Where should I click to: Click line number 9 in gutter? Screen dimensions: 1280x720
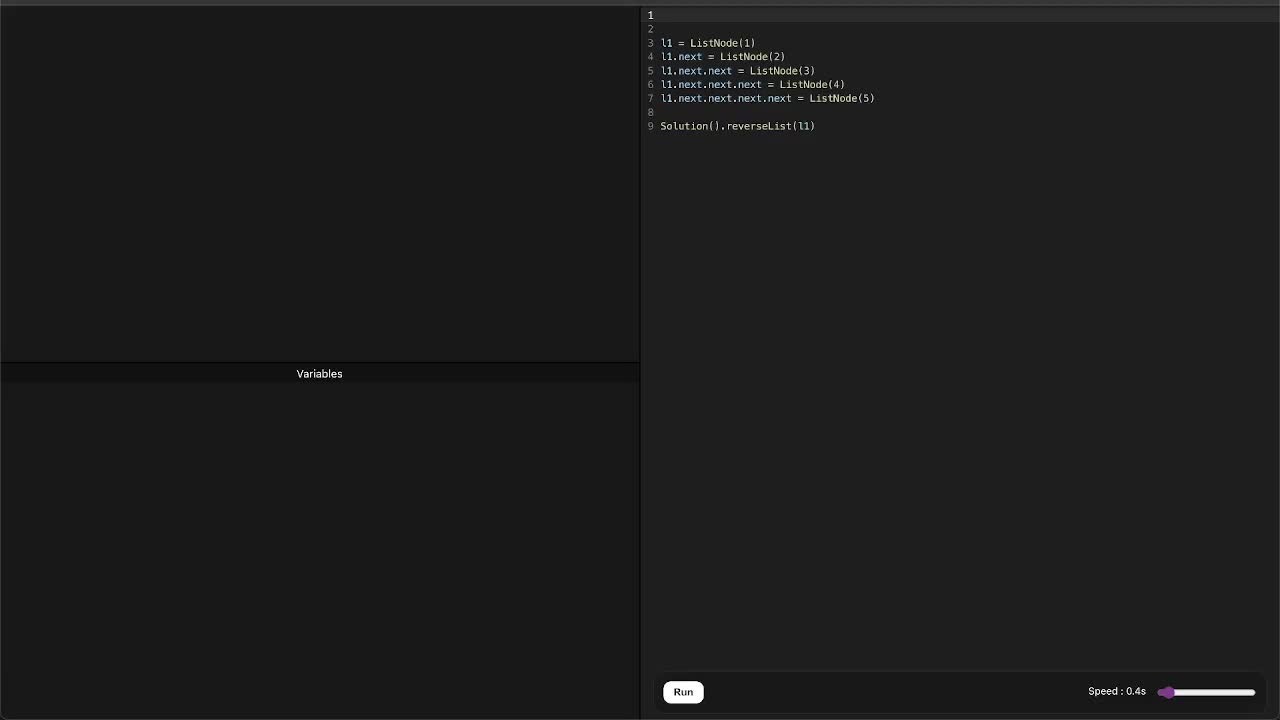(650, 126)
